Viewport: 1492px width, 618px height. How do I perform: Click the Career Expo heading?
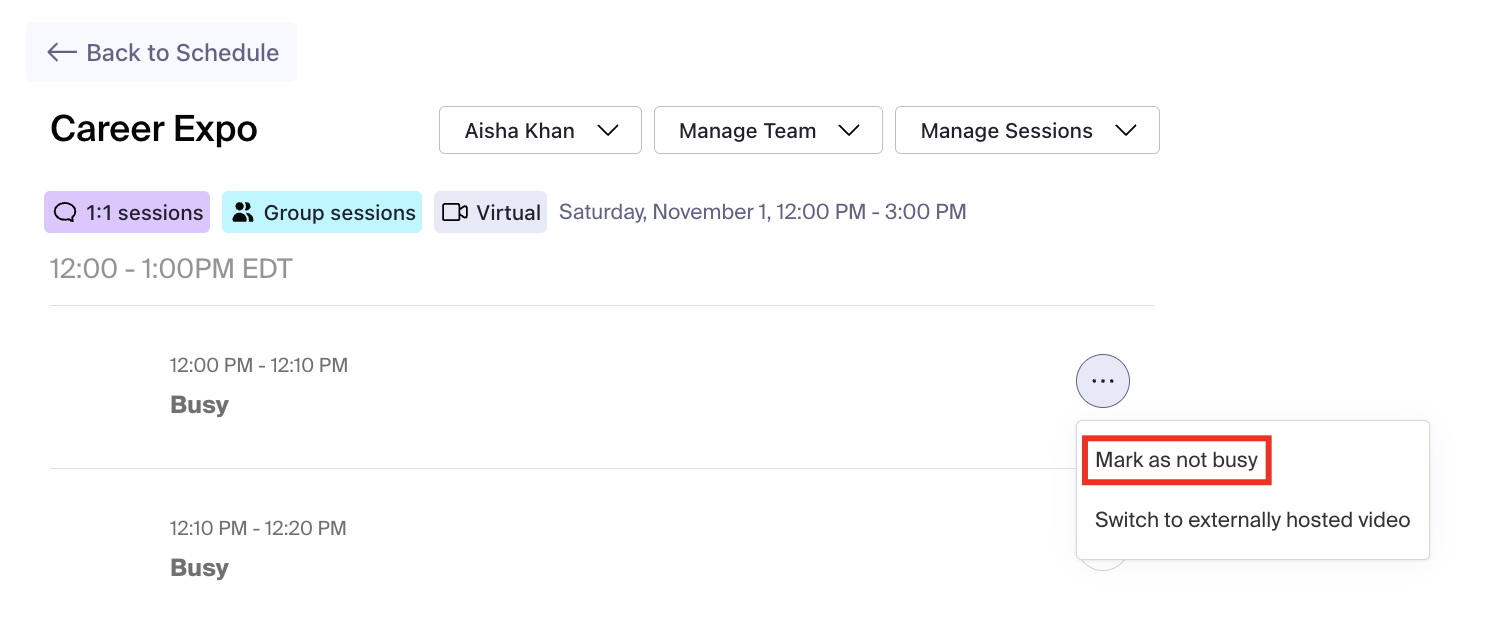[x=154, y=129]
